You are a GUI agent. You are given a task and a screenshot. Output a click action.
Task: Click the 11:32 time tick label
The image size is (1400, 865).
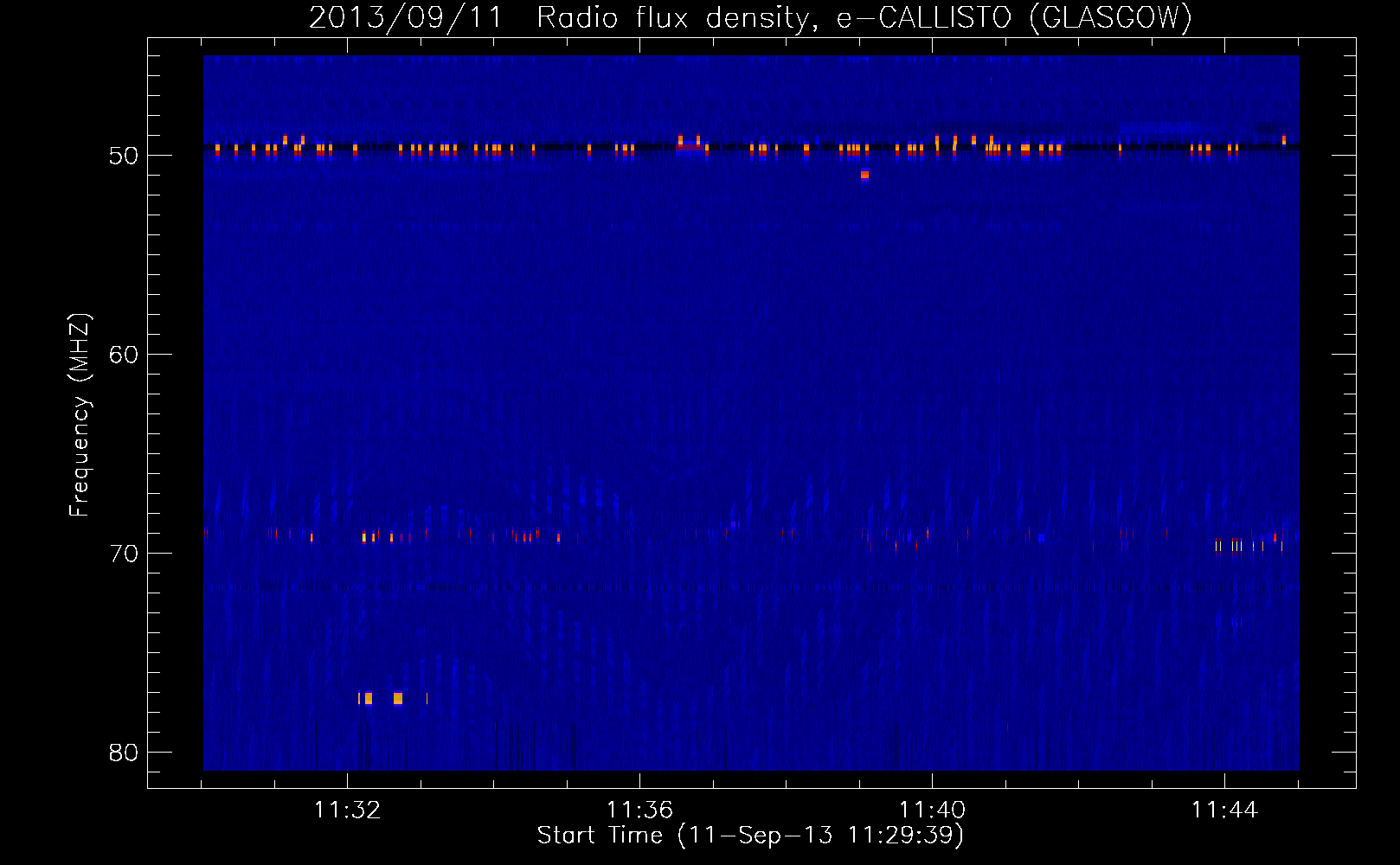(x=347, y=811)
